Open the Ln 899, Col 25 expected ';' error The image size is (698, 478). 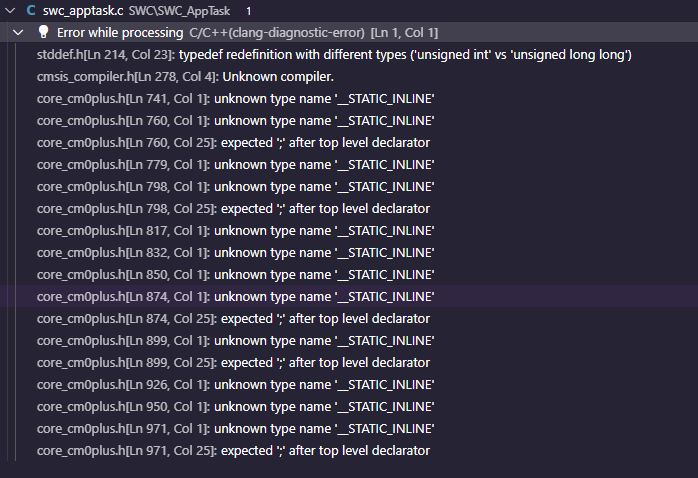(x=233, y=362)
